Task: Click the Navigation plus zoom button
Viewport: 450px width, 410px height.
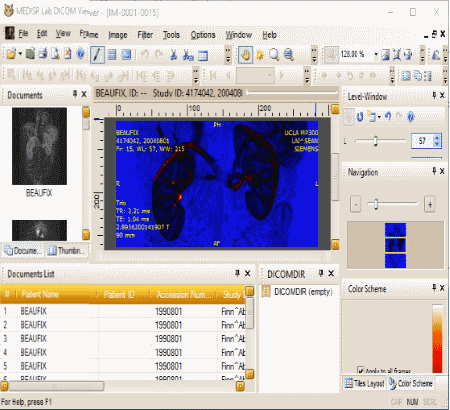Action: point(430,204)
